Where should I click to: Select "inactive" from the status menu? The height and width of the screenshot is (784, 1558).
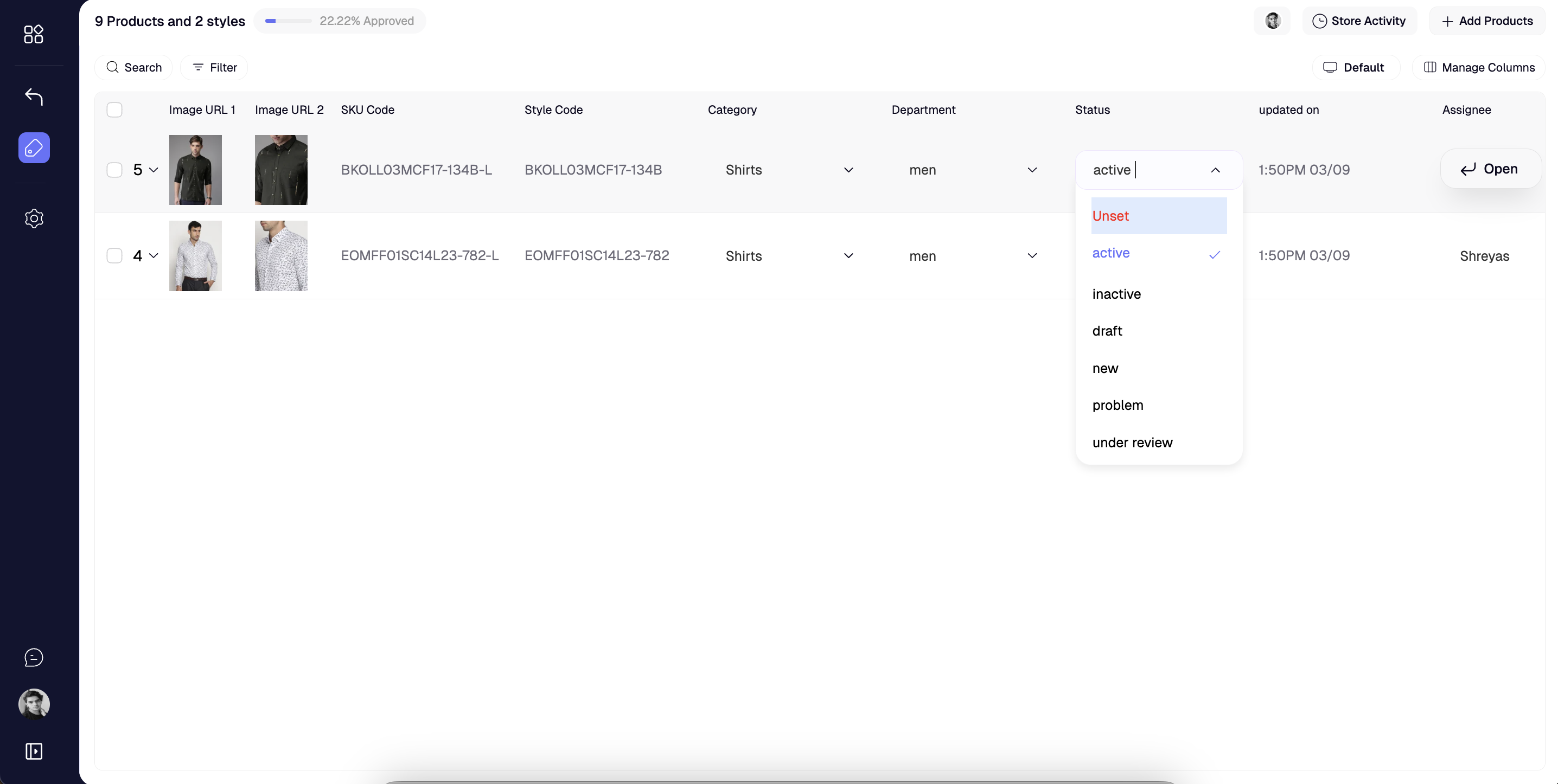1116,294
